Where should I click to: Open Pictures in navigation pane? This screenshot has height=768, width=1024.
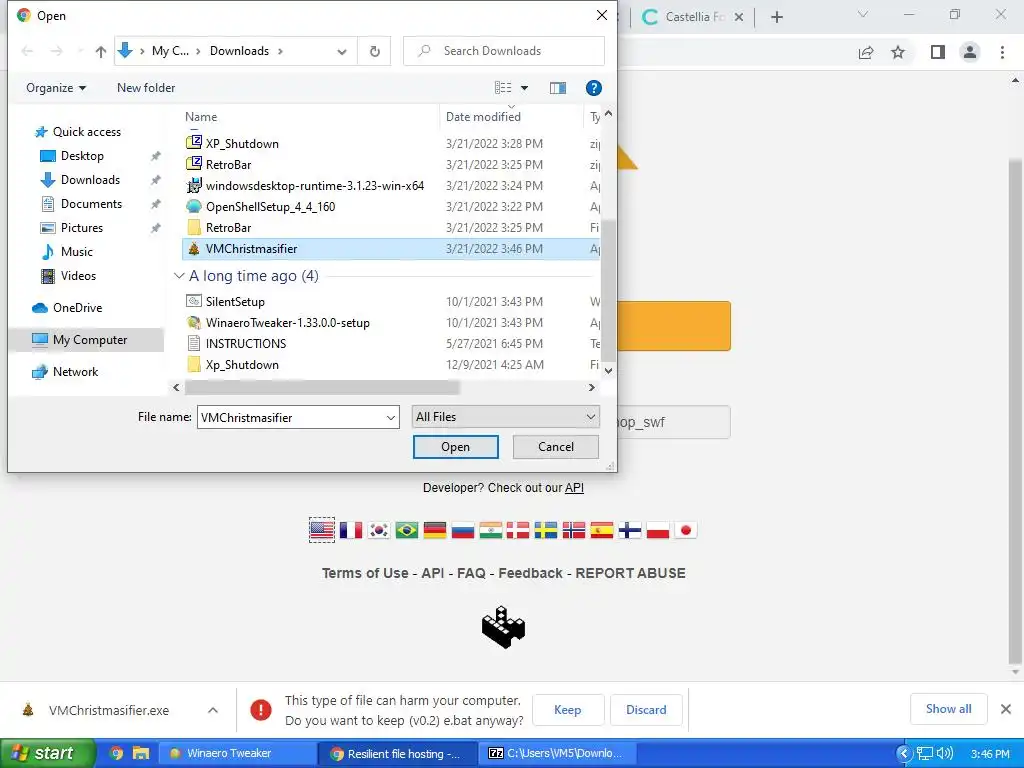pos(82,228)
